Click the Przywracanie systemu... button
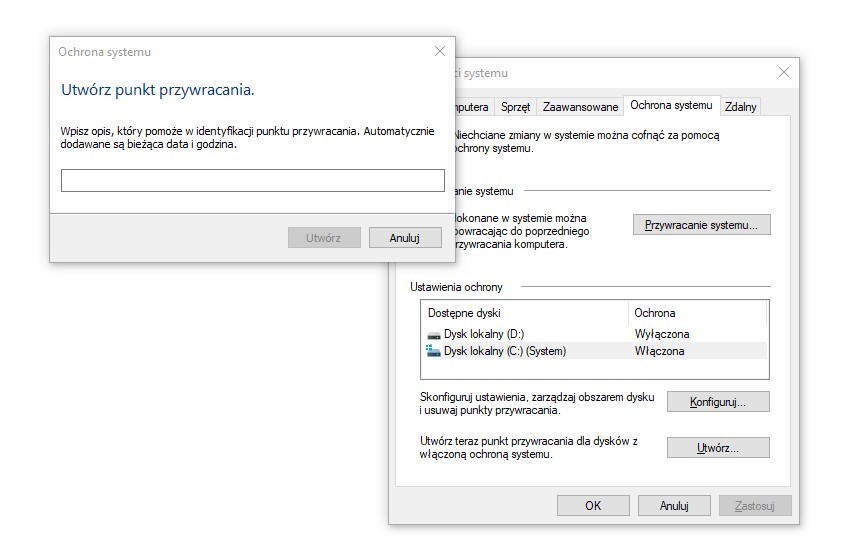Viewport: 864px width, 548px height. [x=701, y=225]
